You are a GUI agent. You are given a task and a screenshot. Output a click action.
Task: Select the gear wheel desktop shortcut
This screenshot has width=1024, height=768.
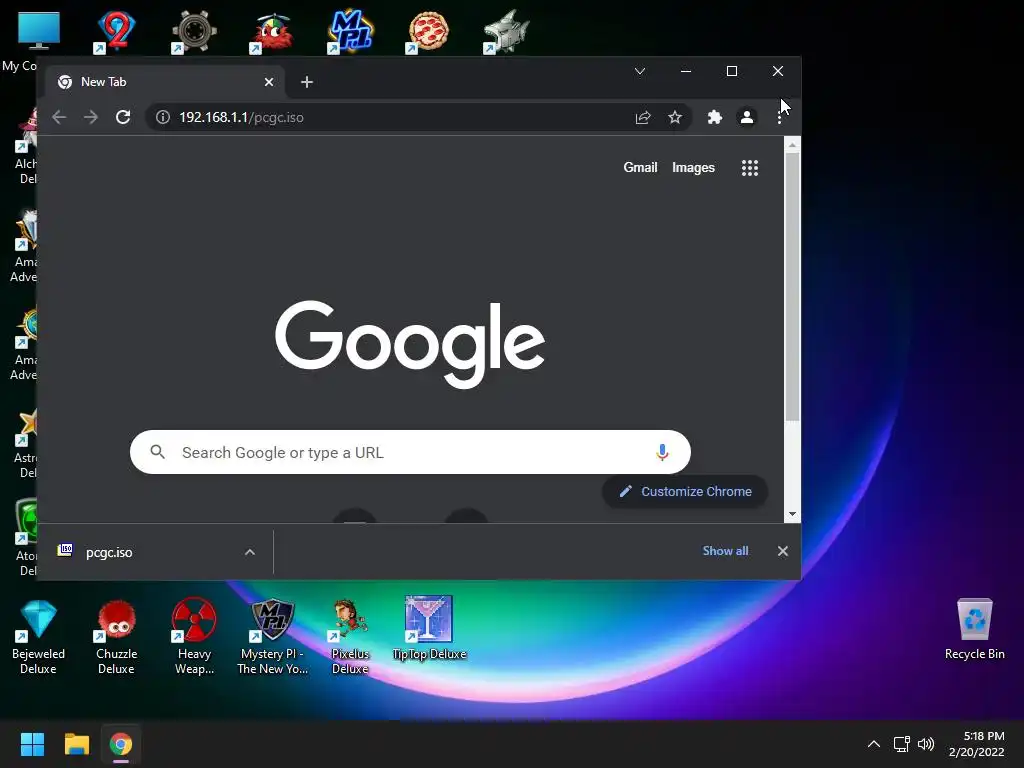click(194, 31)
